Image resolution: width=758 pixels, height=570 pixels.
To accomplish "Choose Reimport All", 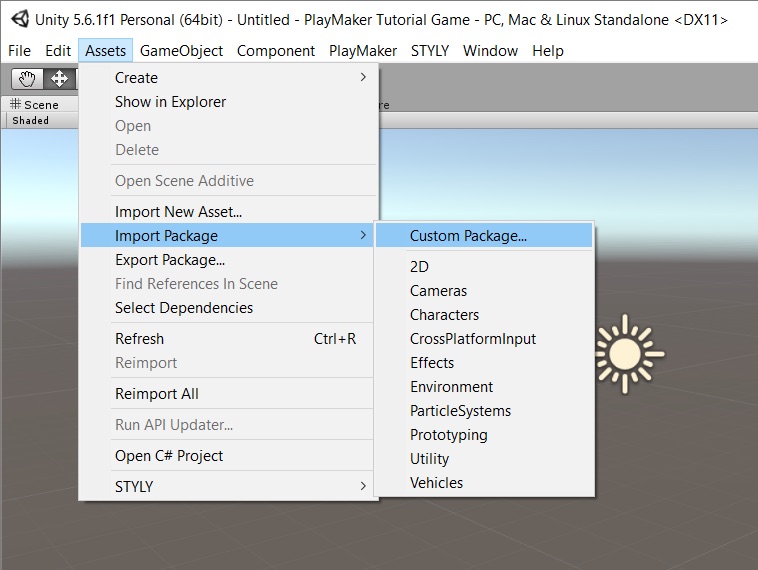I will coord(228,394).
